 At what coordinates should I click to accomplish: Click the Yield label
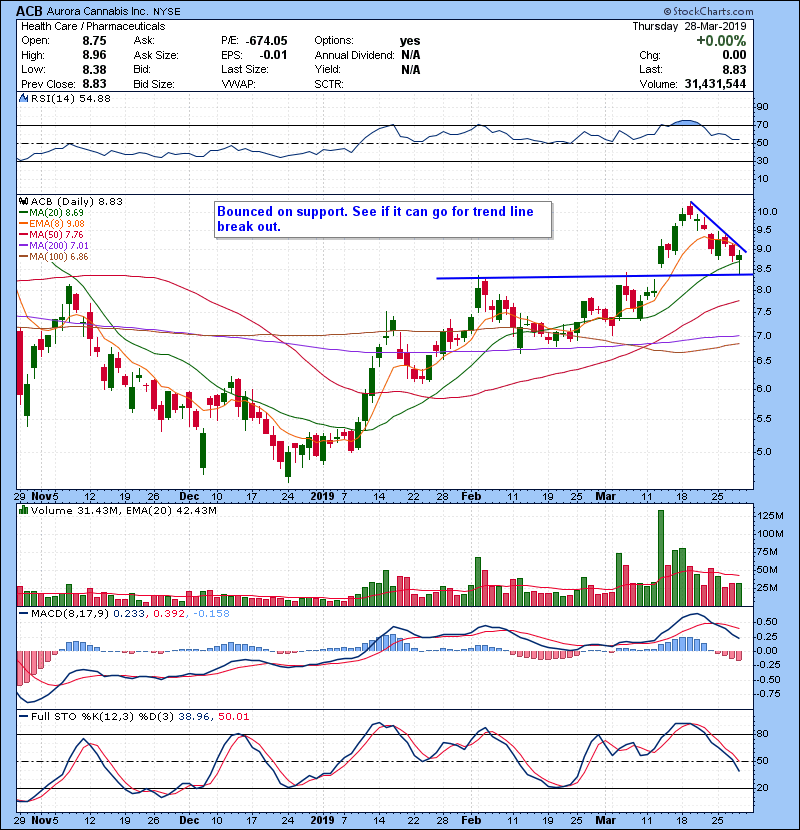tap(327, 69)
